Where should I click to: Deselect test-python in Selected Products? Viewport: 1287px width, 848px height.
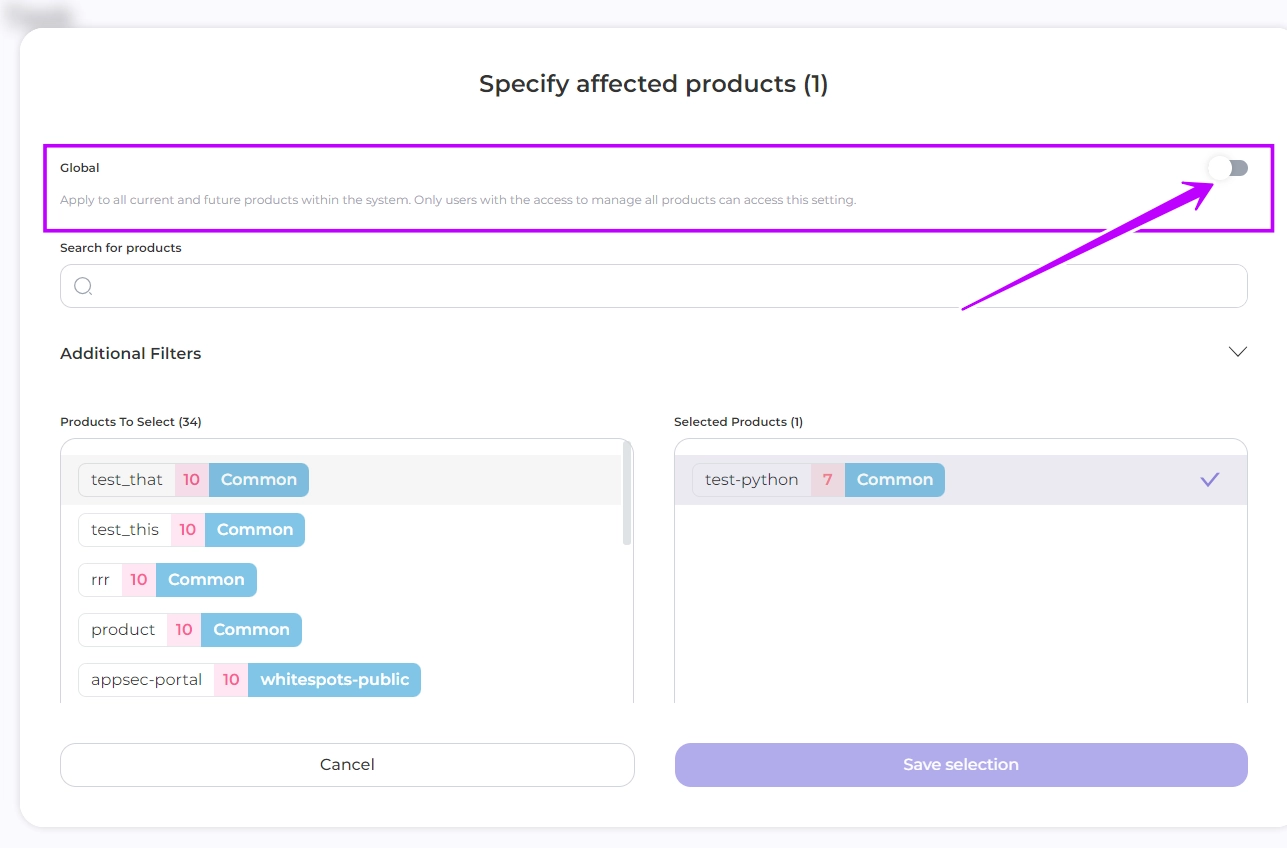coord(752,480)
